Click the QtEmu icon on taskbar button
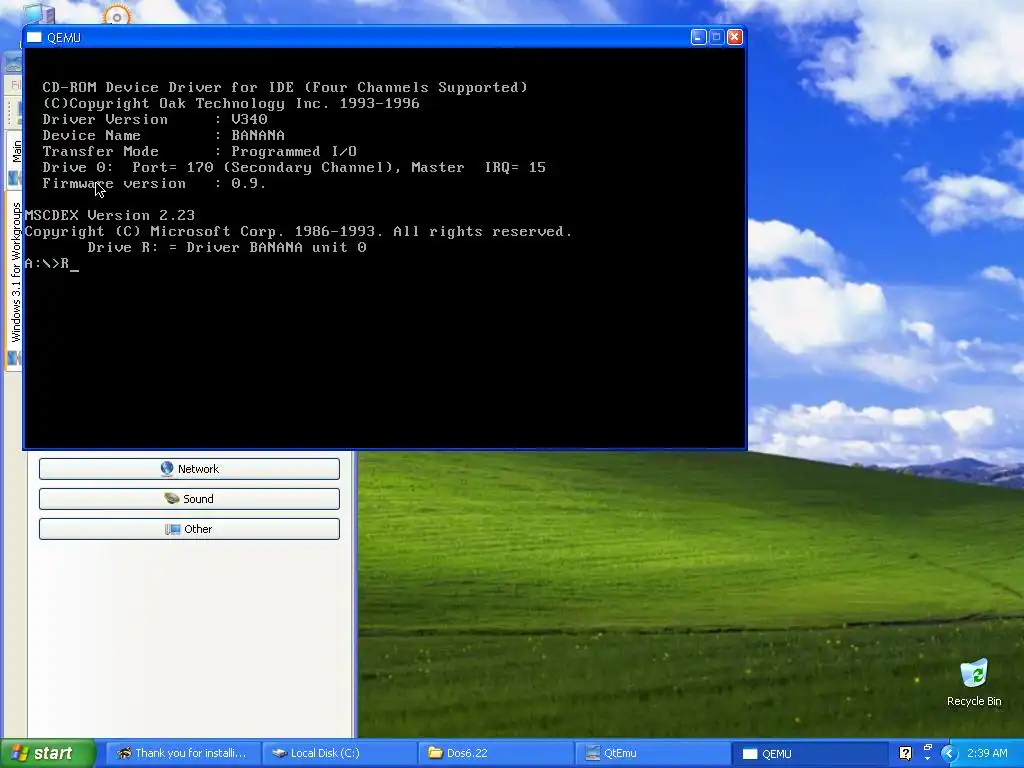Image resolution: width=1024 pixels, height=768 pixels. pyautogui.click(x=592, y=753)
